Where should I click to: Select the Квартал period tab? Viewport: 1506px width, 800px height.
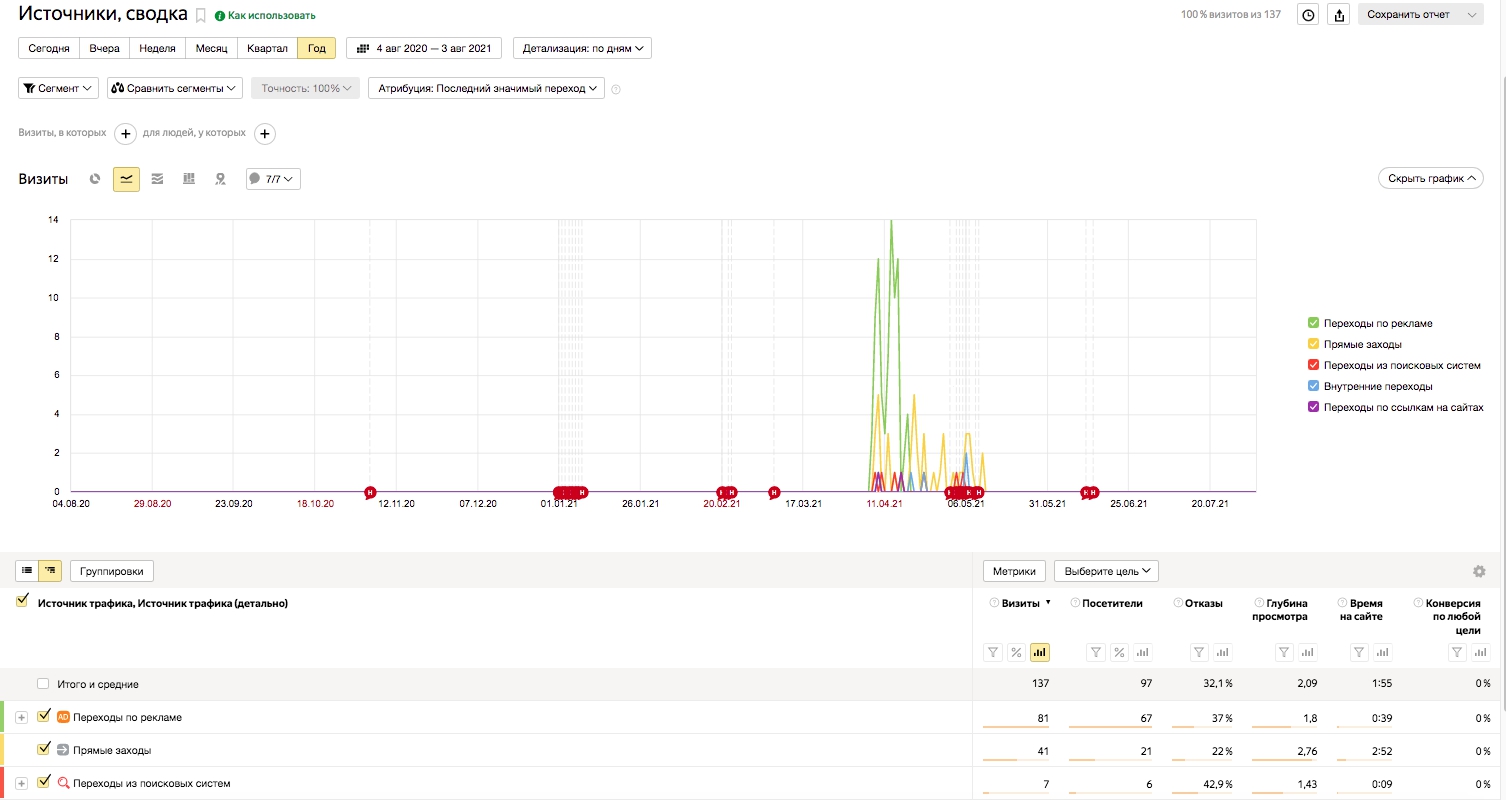click(x=267, y=48)
